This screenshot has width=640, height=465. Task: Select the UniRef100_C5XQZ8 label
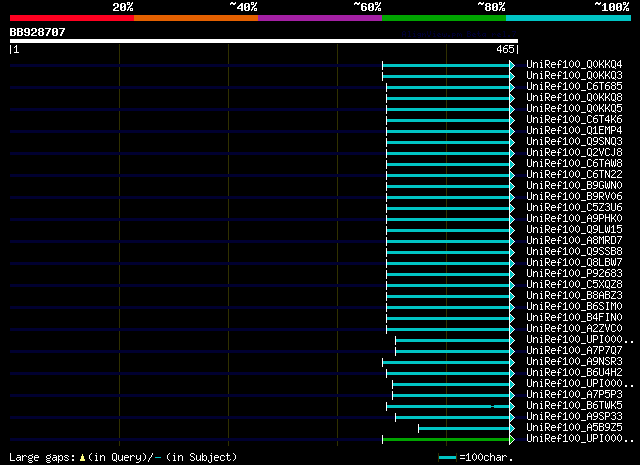pyautogui.click(x=574, y=285)
